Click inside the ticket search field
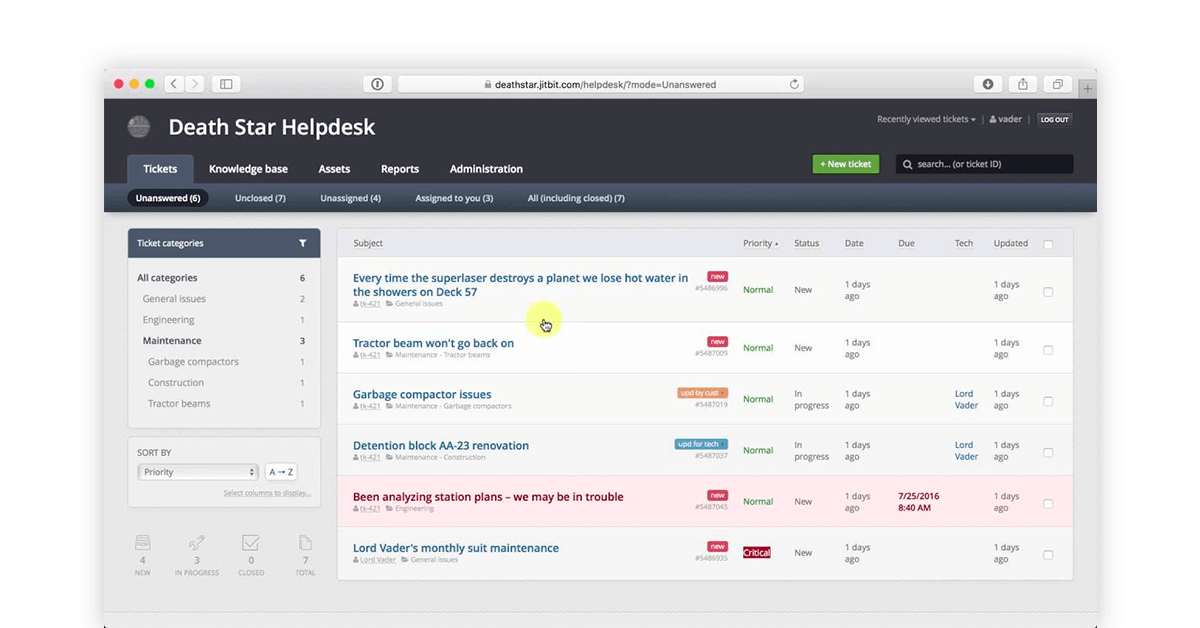The height and width of the screenshot is (628, 1200). pos(985,163)
